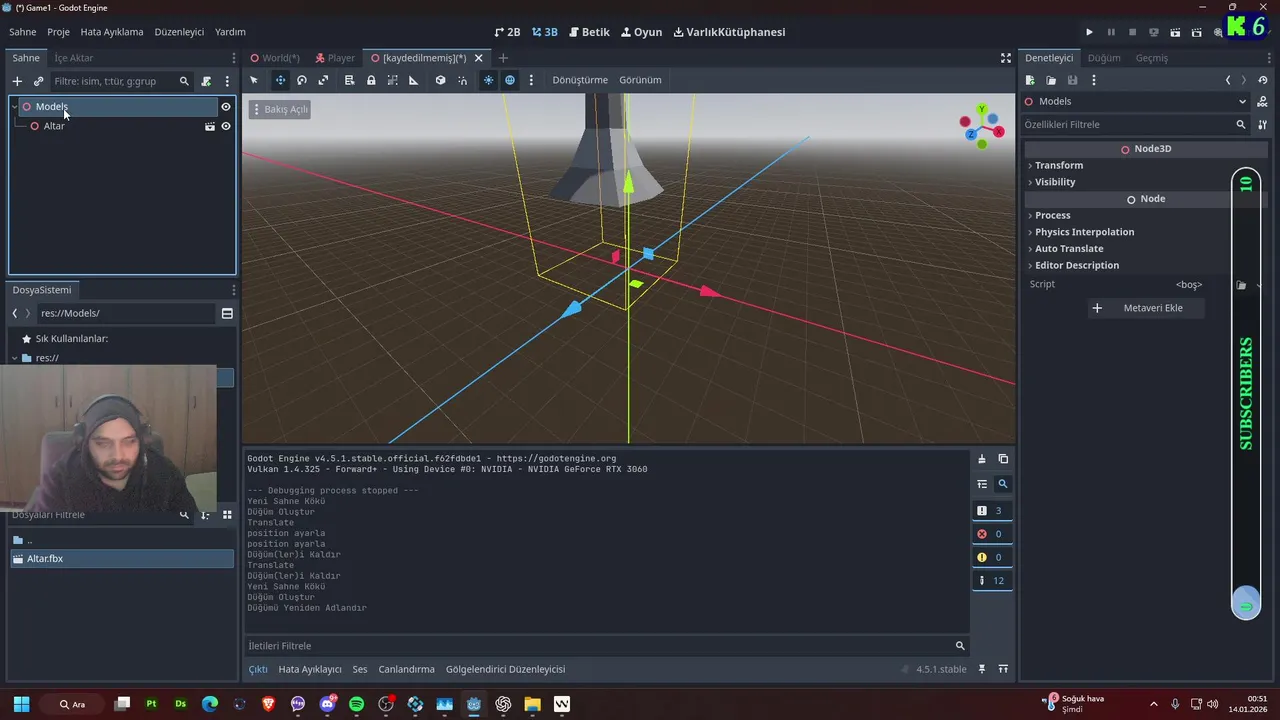The height and width of the screenshot is (720, 1280).
Task: Toggle Use Snap in the 3D toolbar
Action: click(x=462, y=80)
